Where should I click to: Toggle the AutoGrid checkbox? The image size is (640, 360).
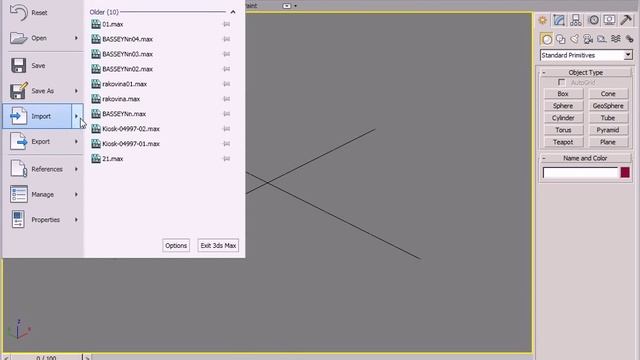coord(562,82)
